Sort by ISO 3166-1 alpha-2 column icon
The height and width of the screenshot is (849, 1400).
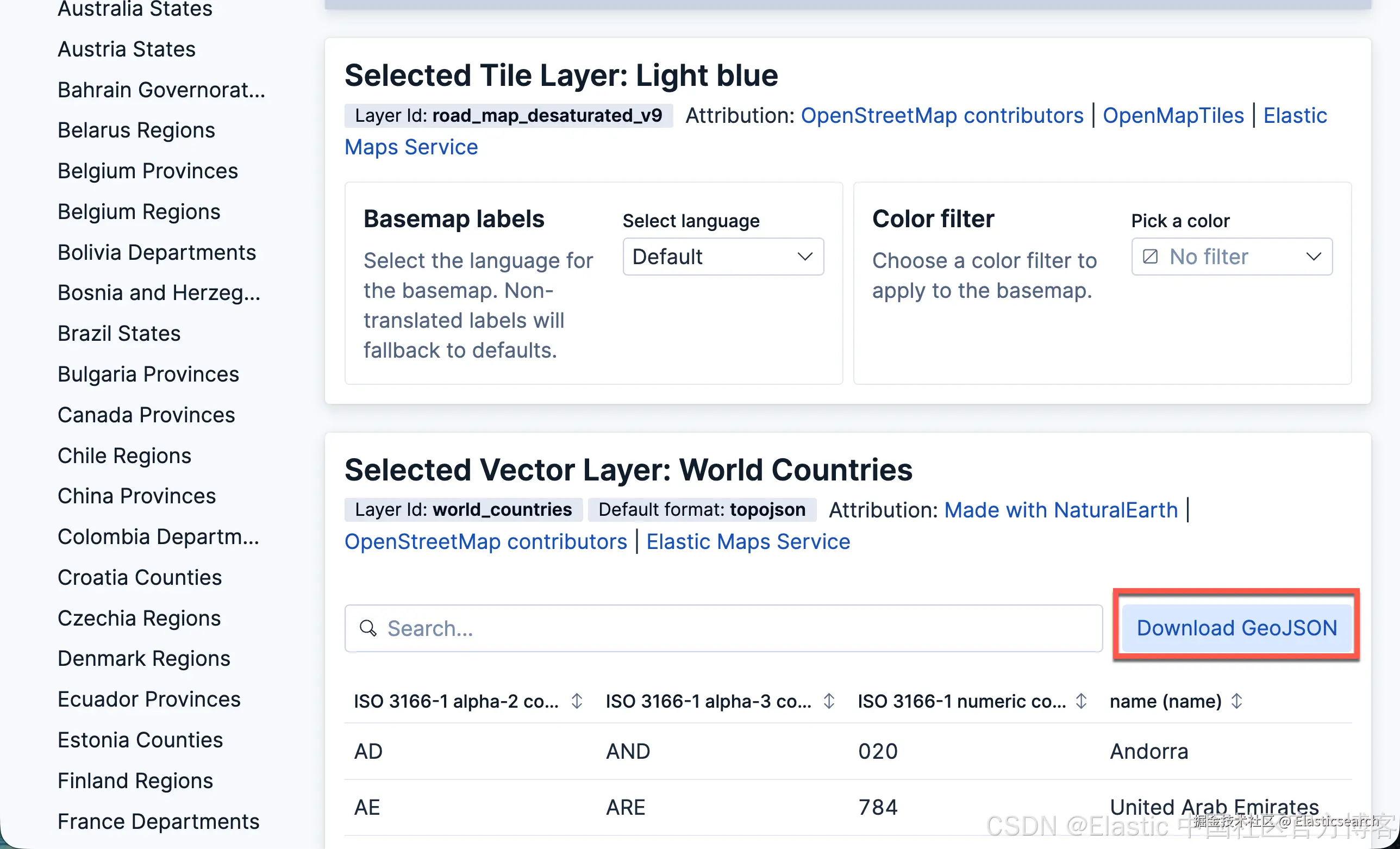pos(577,701)
